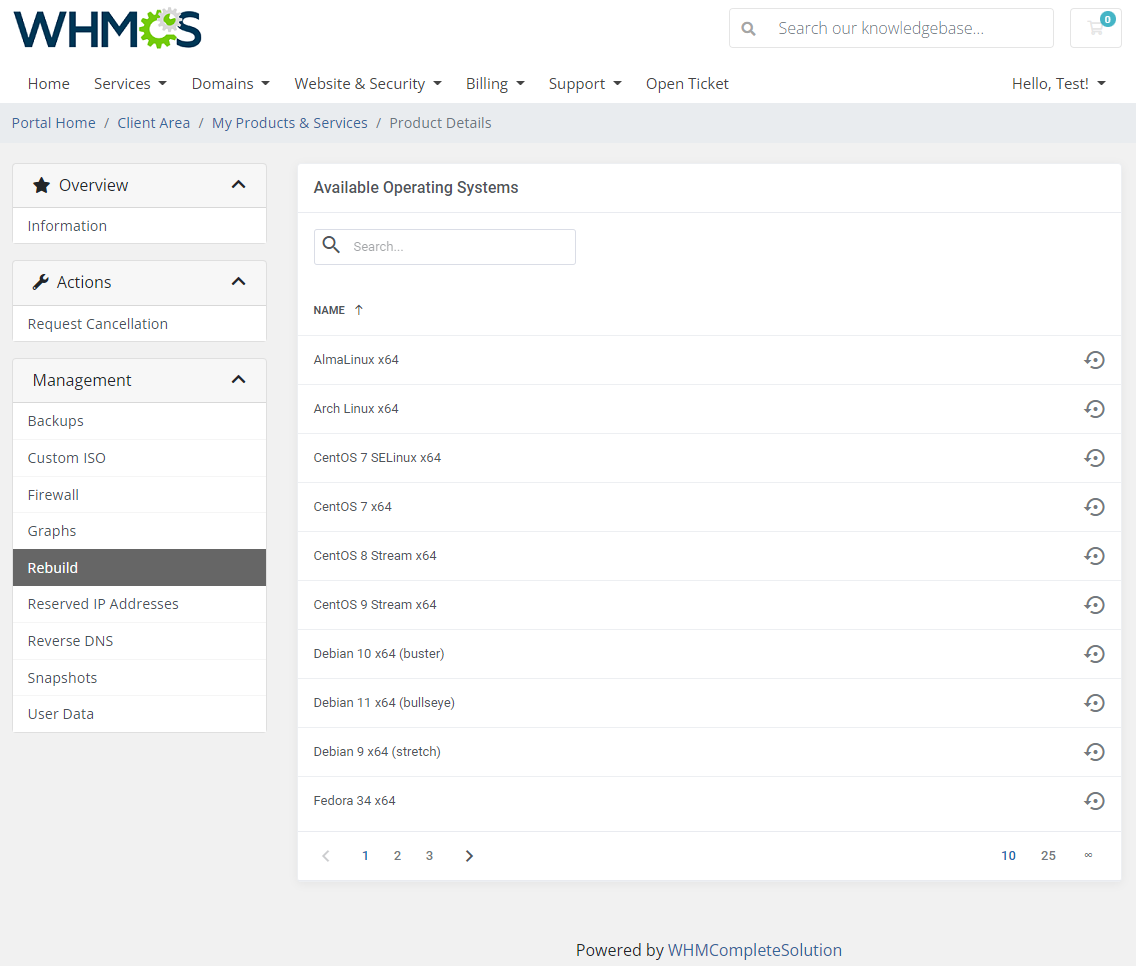Image resolution: width=1136 pixels, height=966 pixels.
Task: Click rebuild icon for Debian 11 x64 (bullseye)
Action: tap(1094, 703)
